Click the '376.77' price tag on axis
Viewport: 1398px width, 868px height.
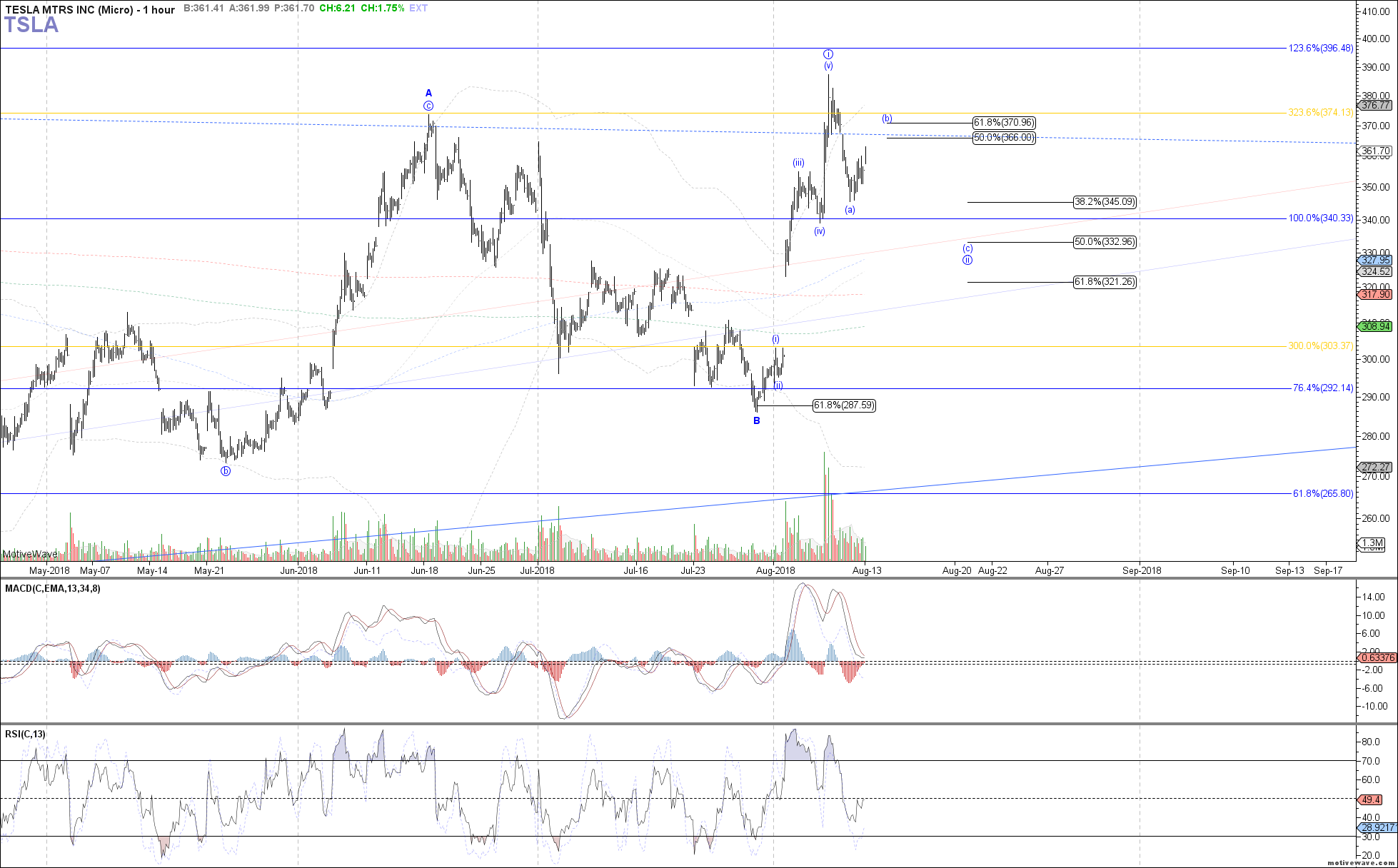(1375, 105)
